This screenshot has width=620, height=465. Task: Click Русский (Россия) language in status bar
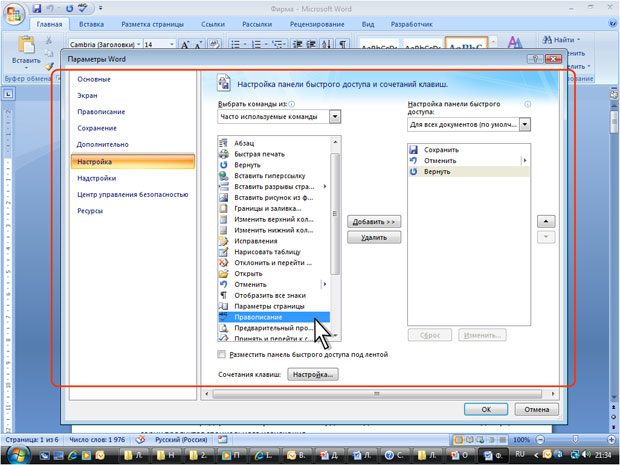click(181, 440)
